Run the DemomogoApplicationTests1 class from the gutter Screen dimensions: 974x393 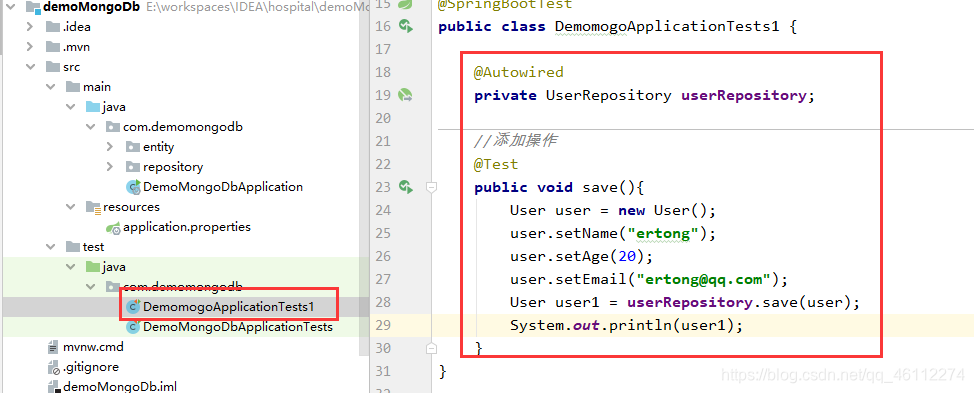[406, 26]
